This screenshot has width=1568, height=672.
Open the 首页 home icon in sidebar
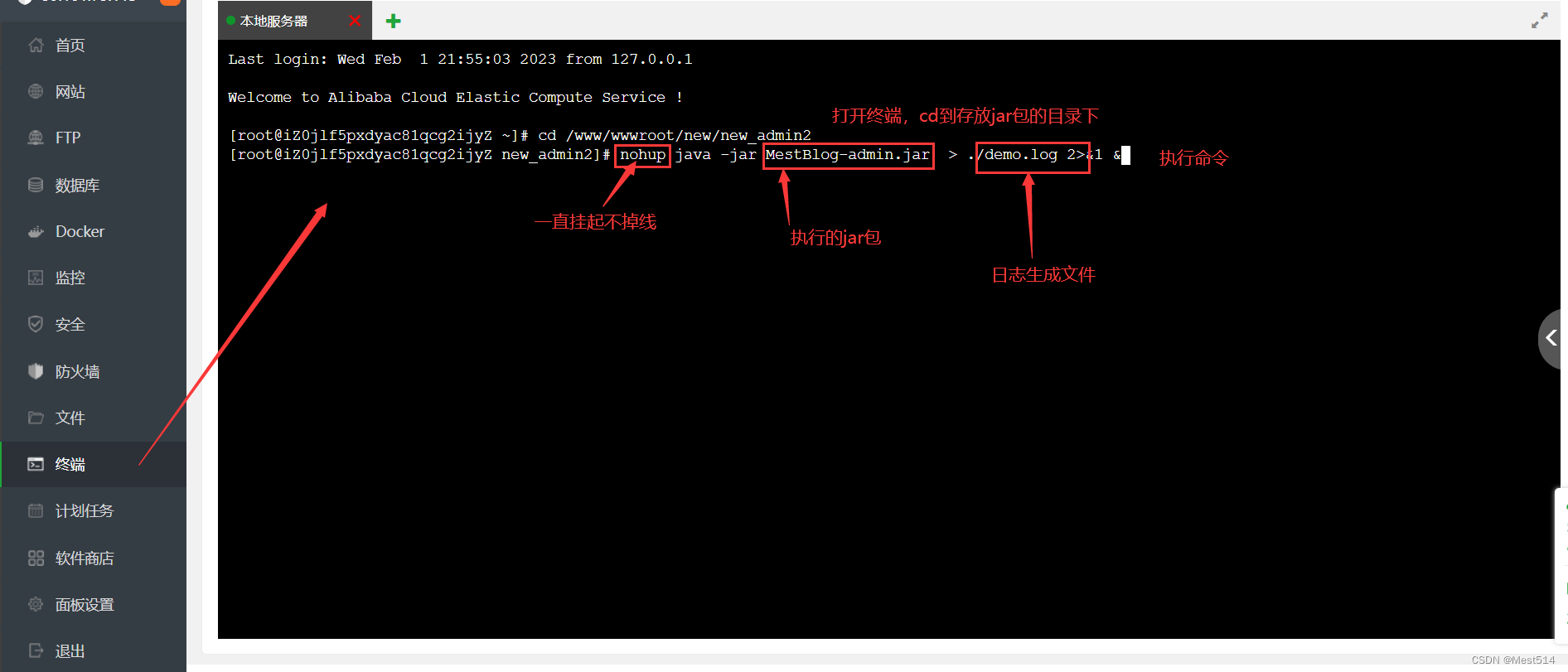point(36,45)
